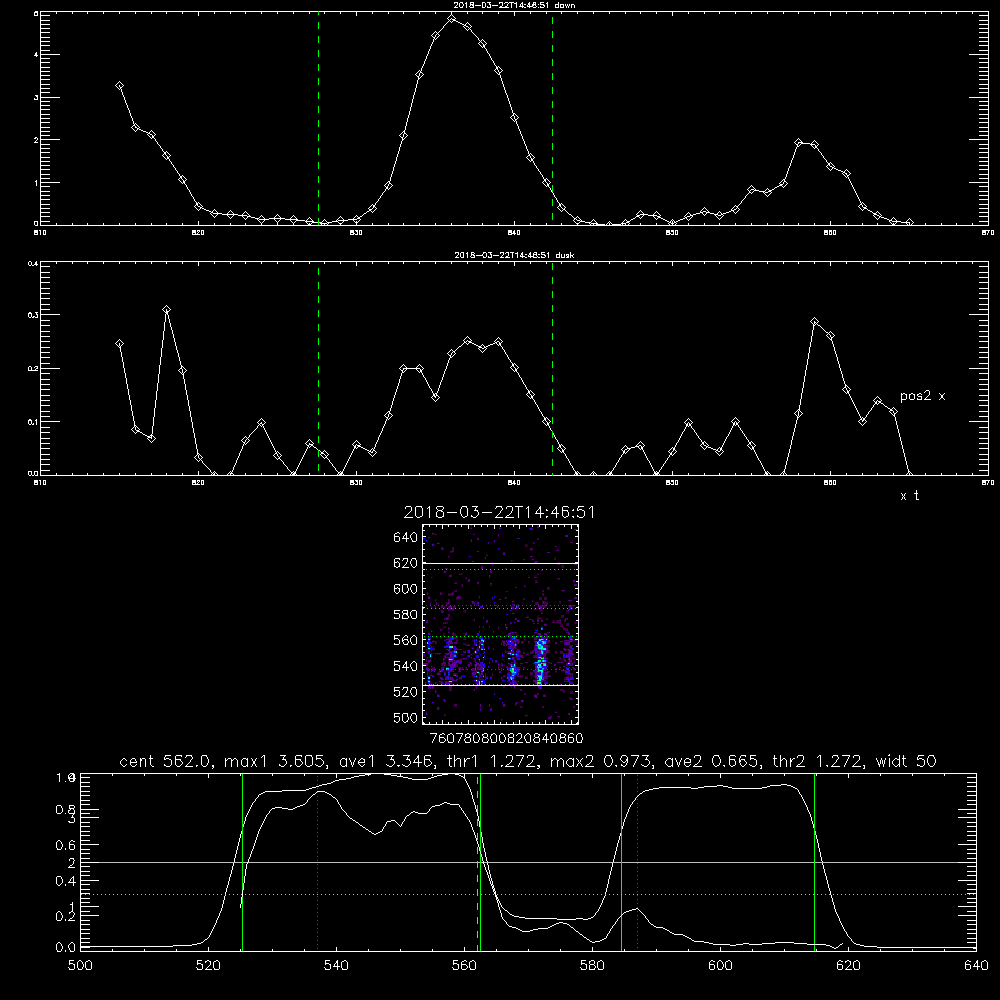1000x1000 pixels.
Task: Click the orange dashed line in bottom plot
Action: click(x=477, y=862)
